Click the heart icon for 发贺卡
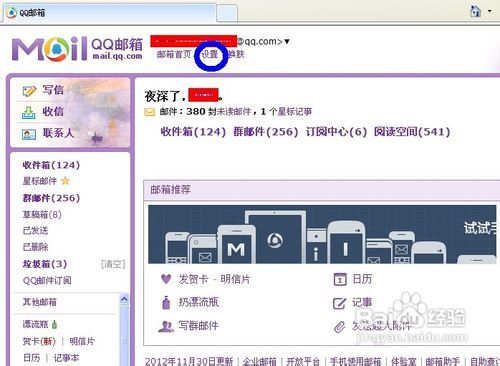The width and height of the screenshot is (500, 366). 166,279
